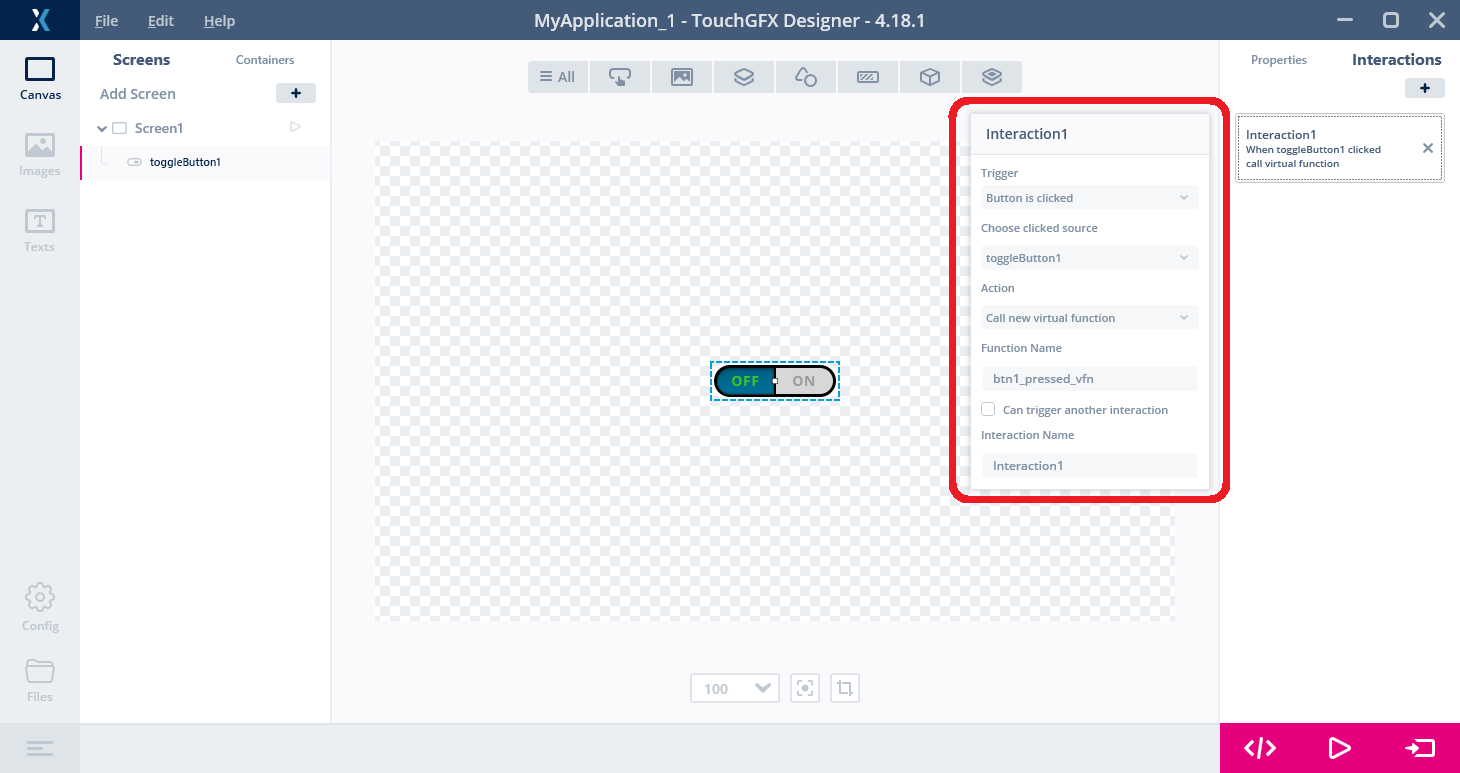Screen dimensions: 1460x773
Task: Open the canvas crop tool
Action: coord(845,688)
